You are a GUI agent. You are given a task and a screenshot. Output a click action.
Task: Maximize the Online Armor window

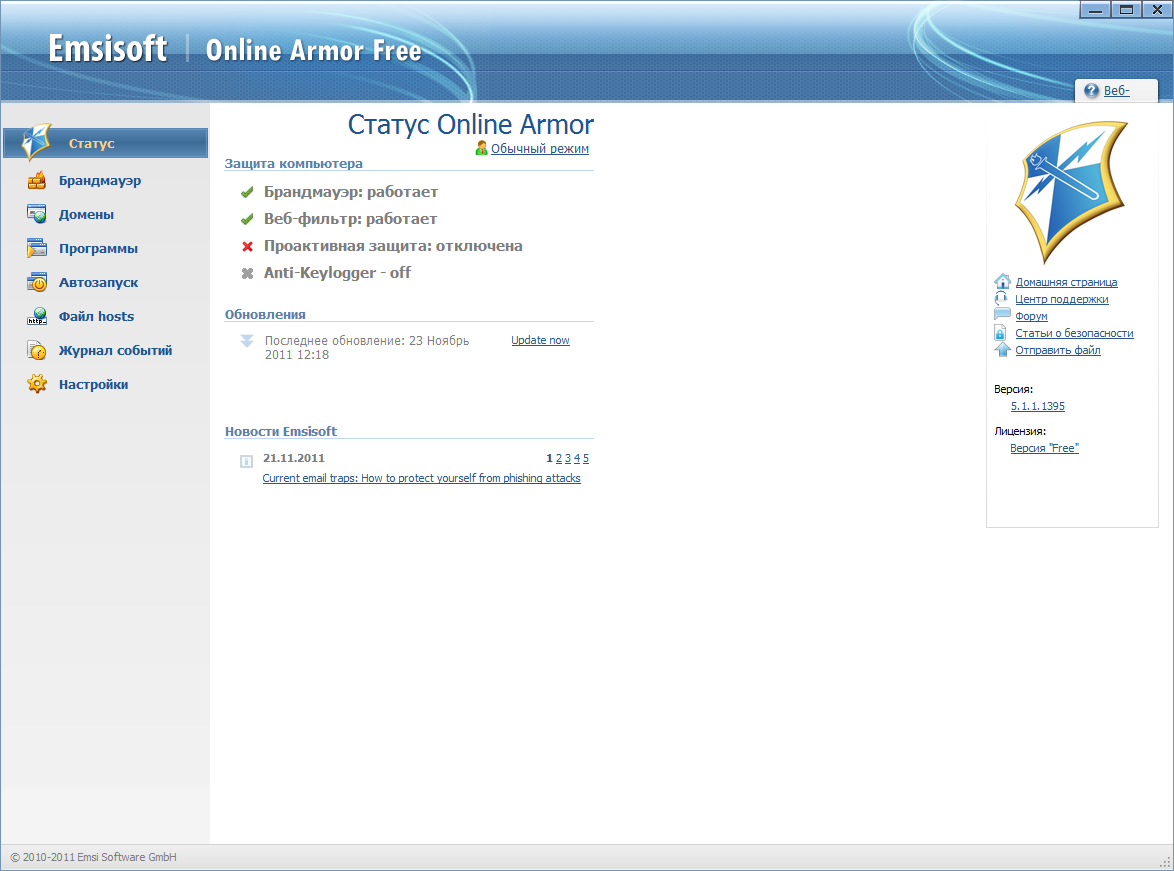pyautogui.click(x=1125, y=10)
